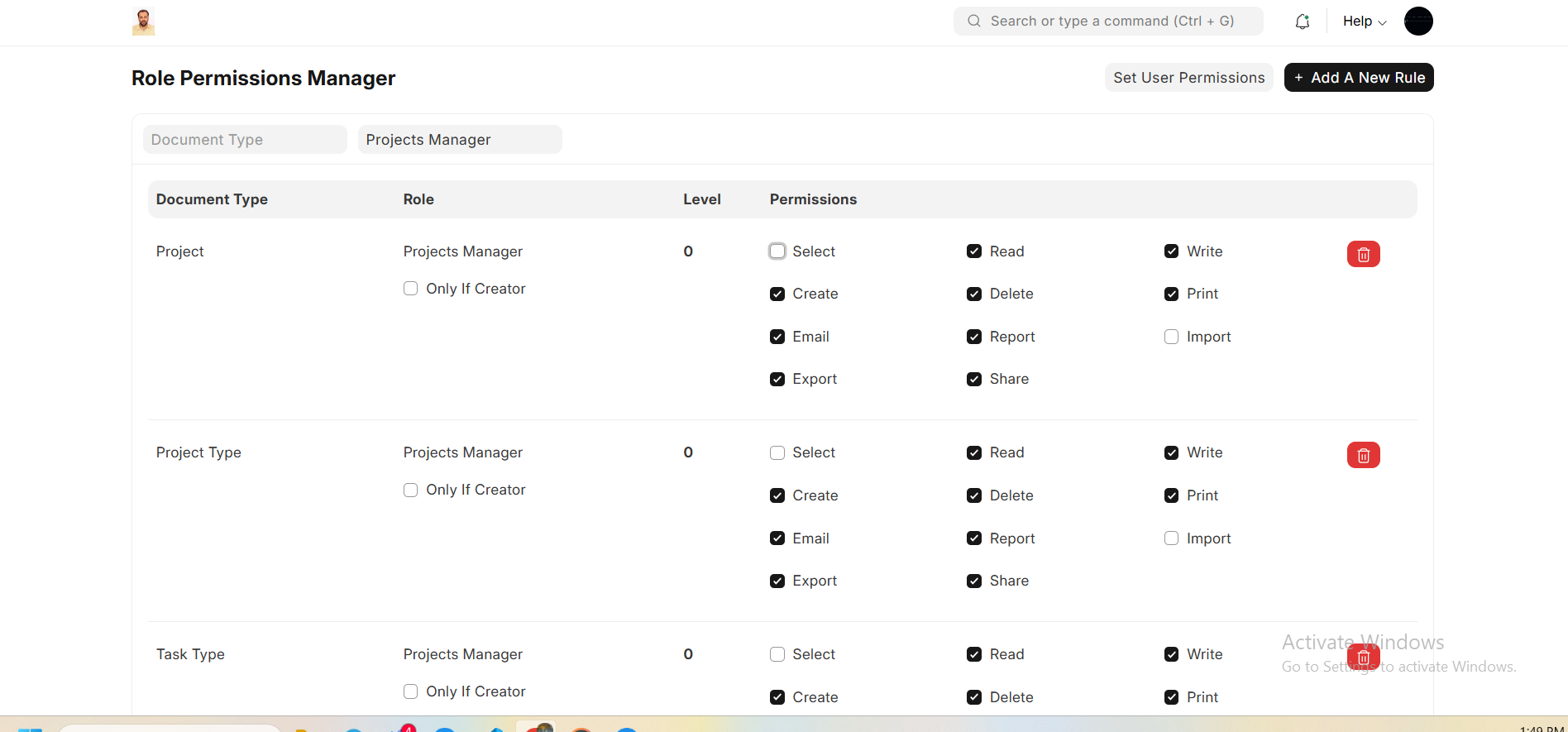The height and width of the screenshot is (732, 1568).
Task: Uncheck Delete permission for Project Type
Action: (x=974, y=495)
